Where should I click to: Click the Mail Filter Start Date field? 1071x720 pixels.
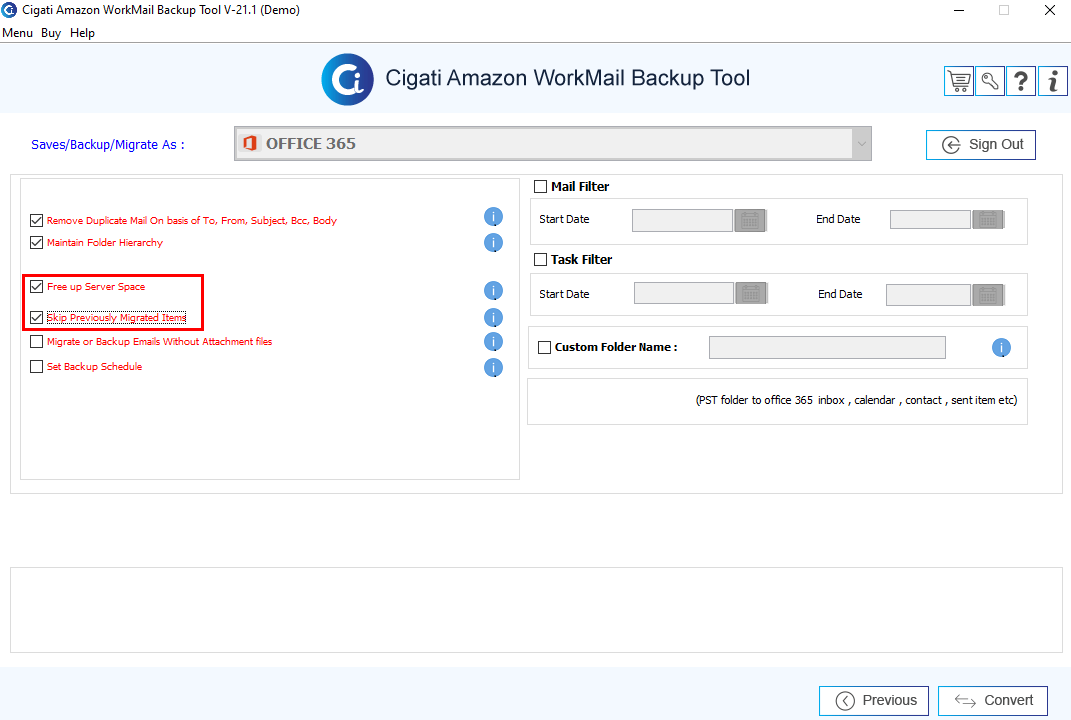682,220
